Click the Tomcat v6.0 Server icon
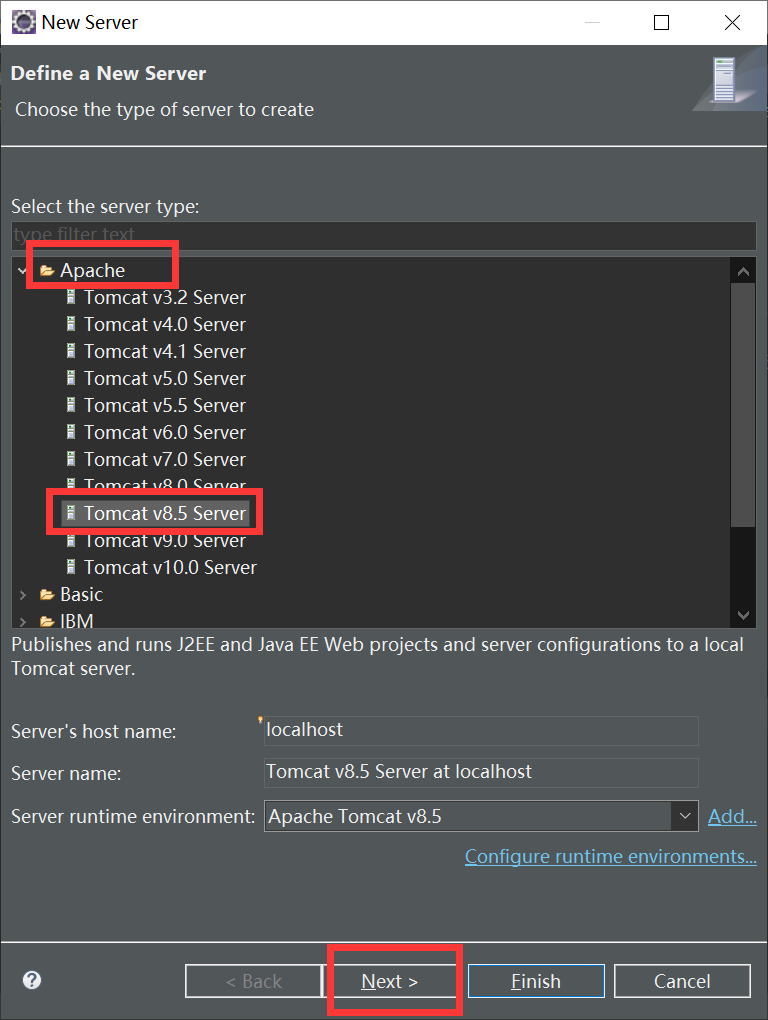 pyautogui.click(x=71, y=432)
